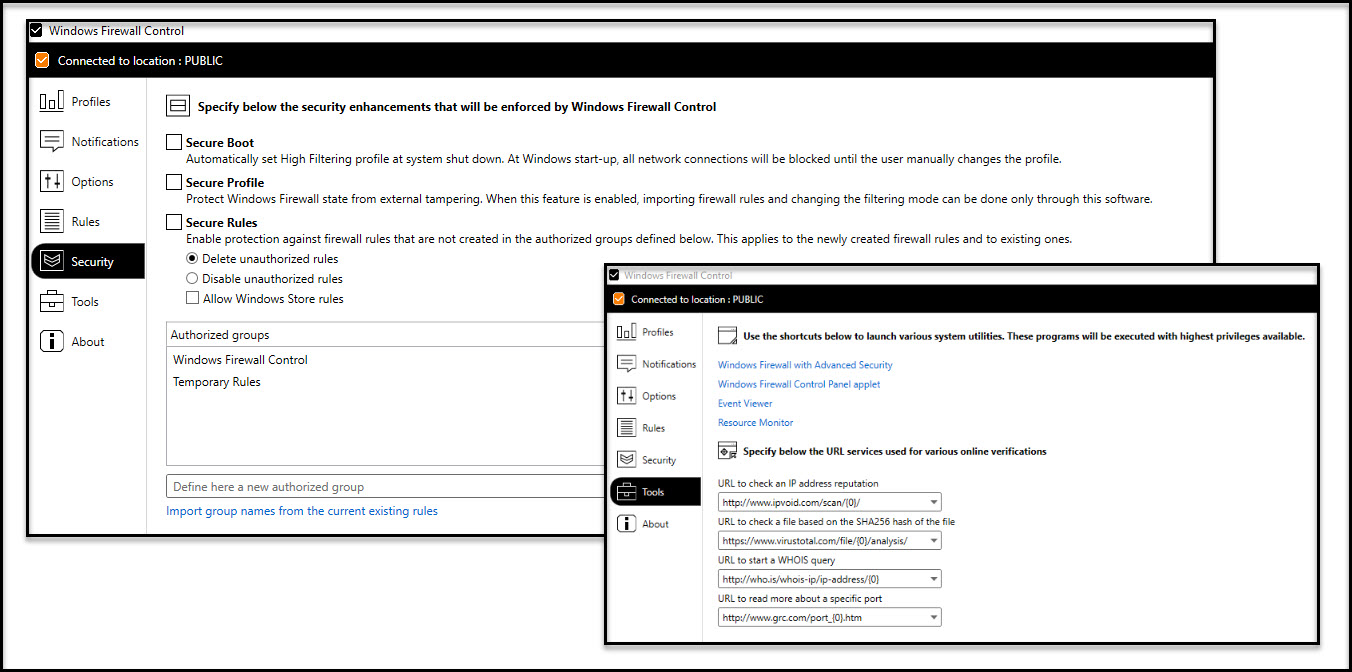Select the Delete unauthorized rules radio button
The width and height of the screenshot is (1352, 672).
tap(192, 259)
